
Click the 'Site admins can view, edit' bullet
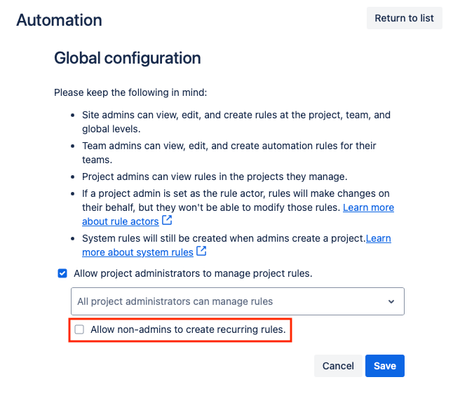point(236,122)
